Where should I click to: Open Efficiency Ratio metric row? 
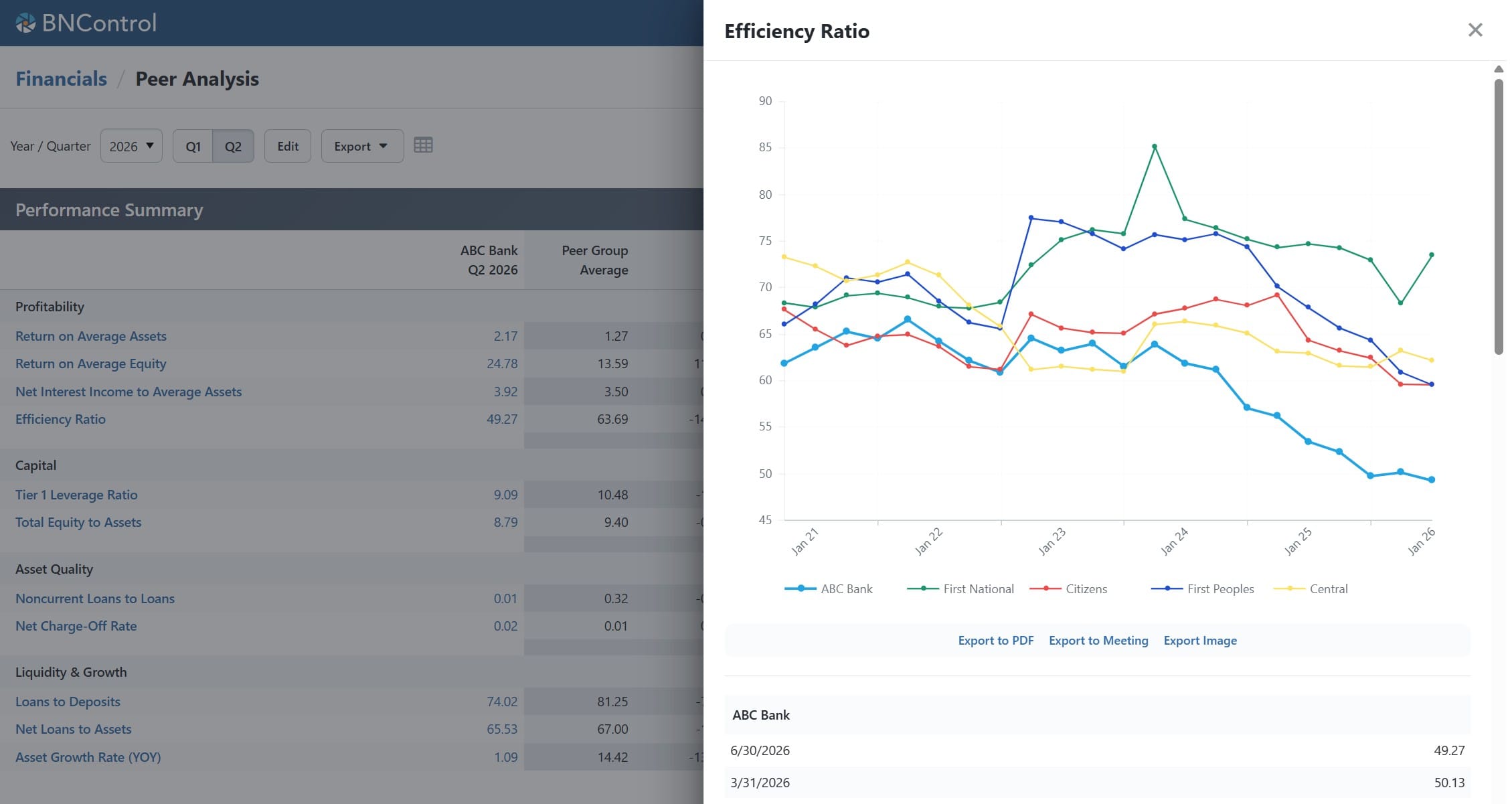pos(60,419)
